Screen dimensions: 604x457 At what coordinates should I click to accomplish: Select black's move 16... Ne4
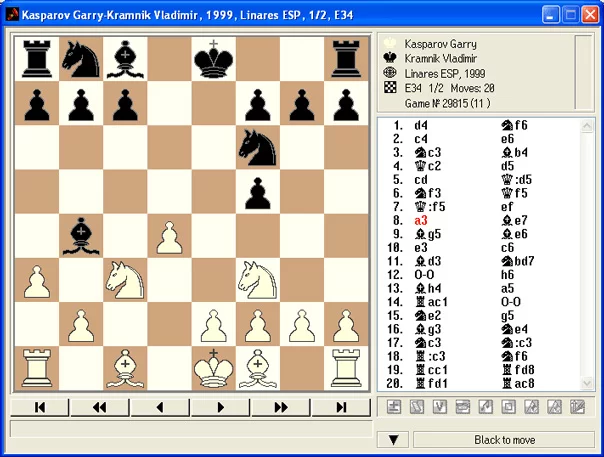(514, 329)
